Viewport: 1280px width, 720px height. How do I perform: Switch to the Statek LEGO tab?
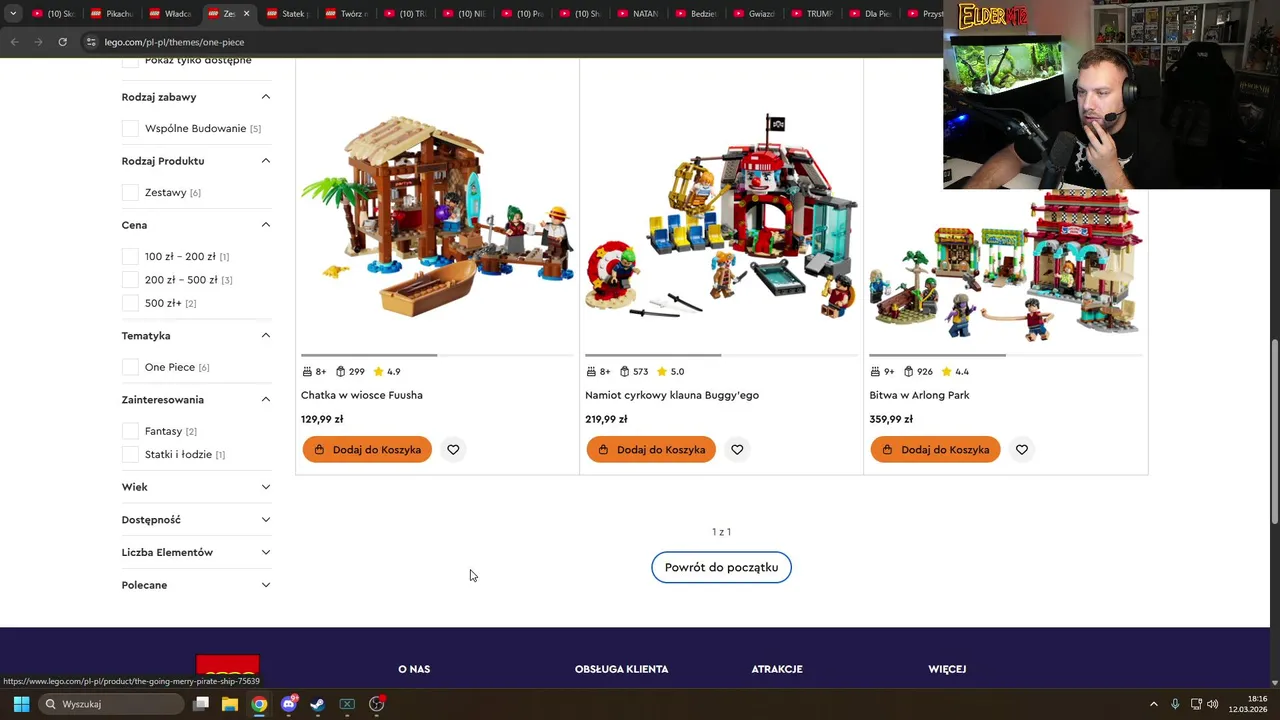pos(287,14)
